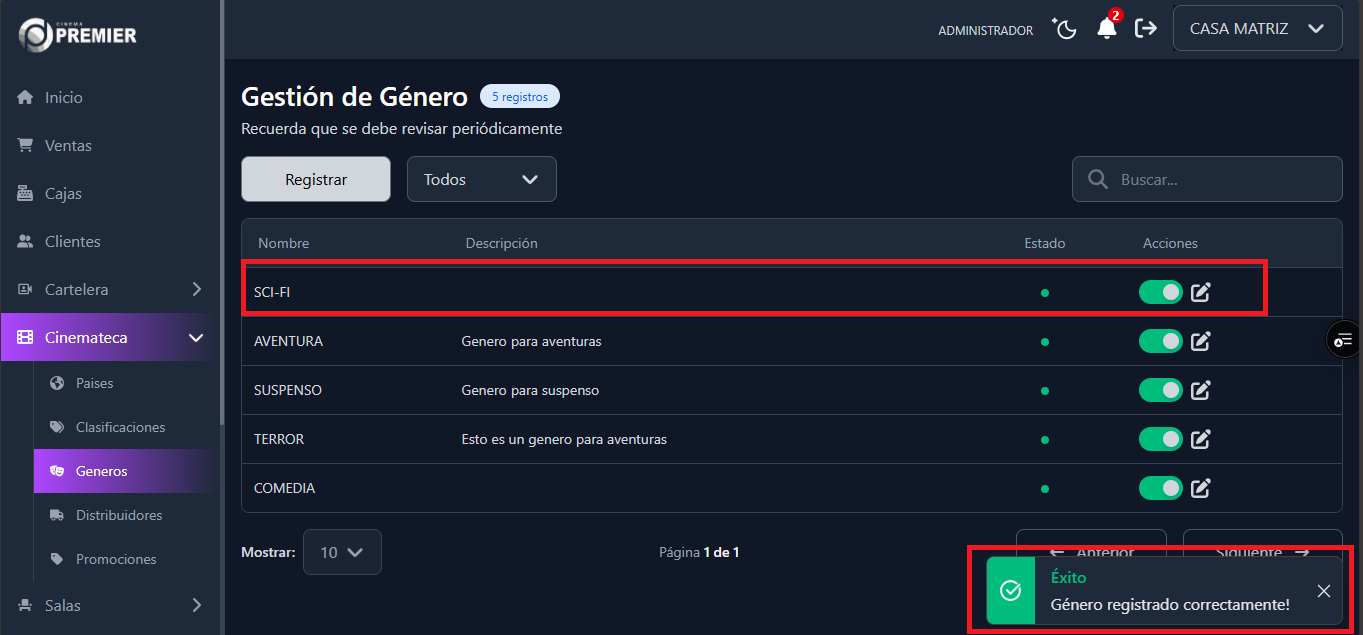Switch off the SUSPENSO genre toggle
Image resolution: width=1363 pixels, height=635 pixels.
(1160, 390)
